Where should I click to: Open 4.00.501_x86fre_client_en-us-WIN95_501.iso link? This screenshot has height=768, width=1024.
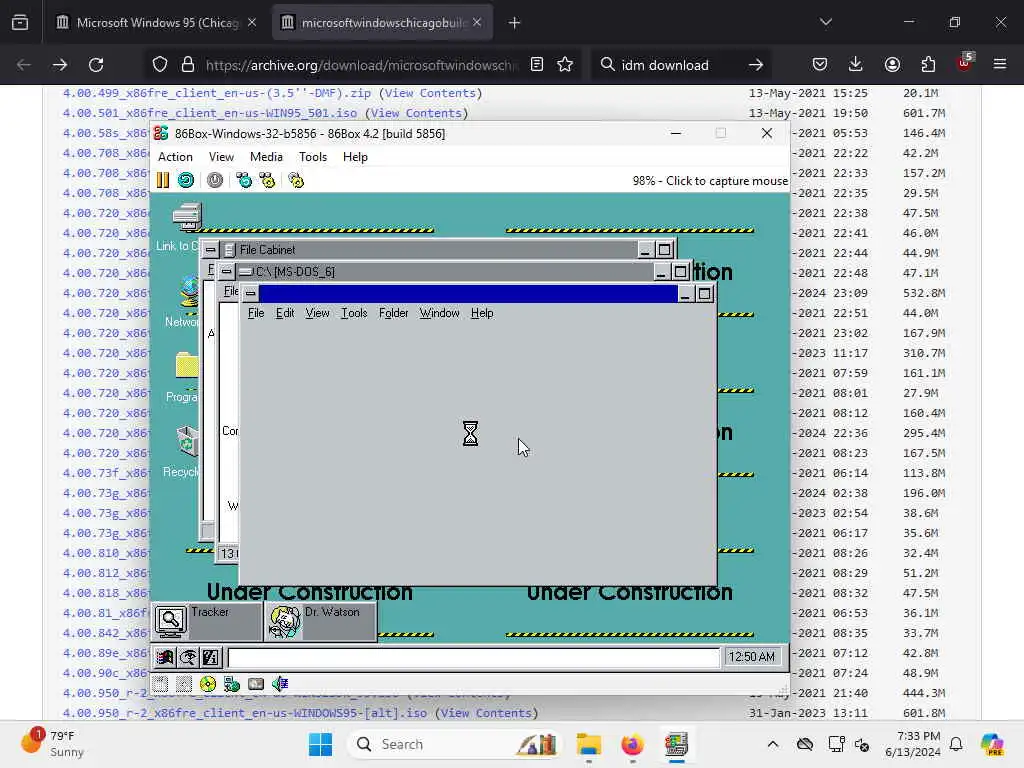(x=210, y=113)
